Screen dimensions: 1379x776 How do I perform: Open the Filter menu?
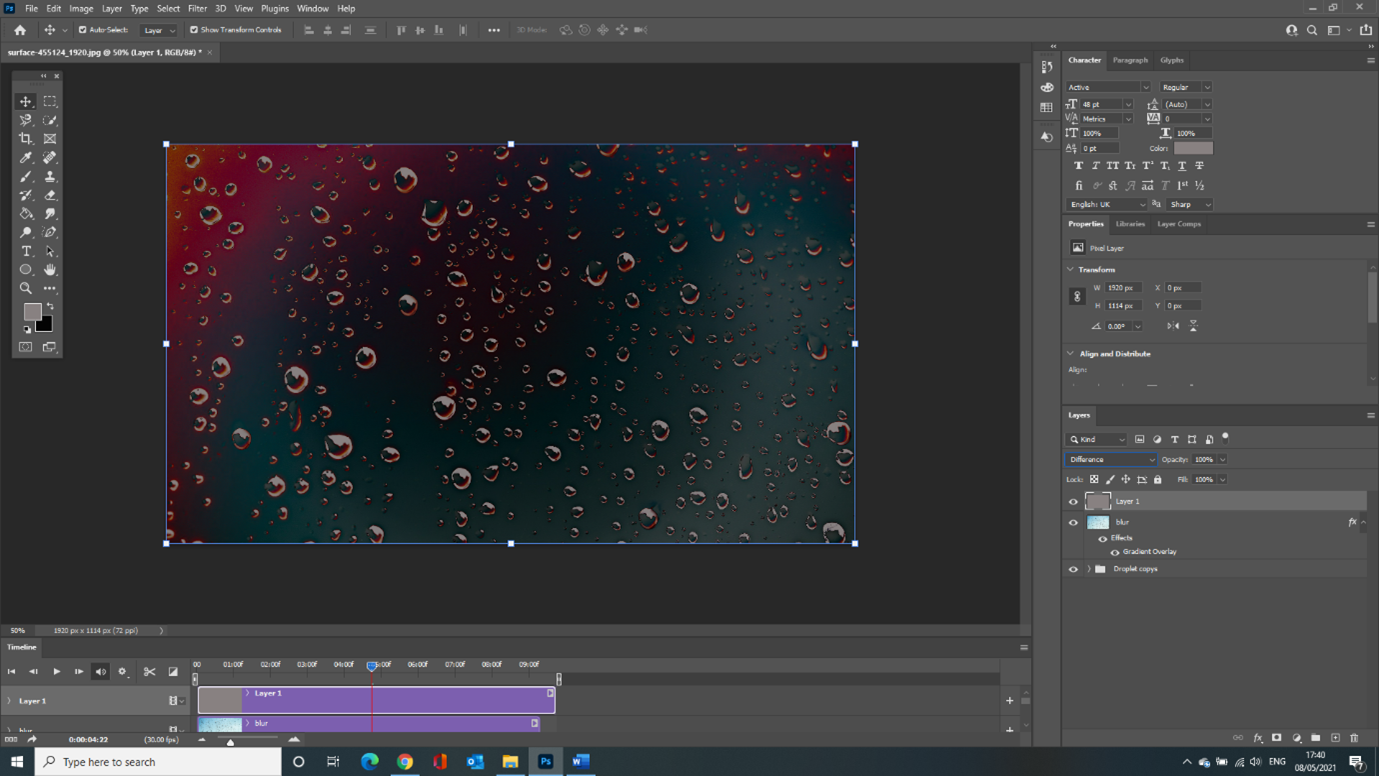tap(197, 8)
